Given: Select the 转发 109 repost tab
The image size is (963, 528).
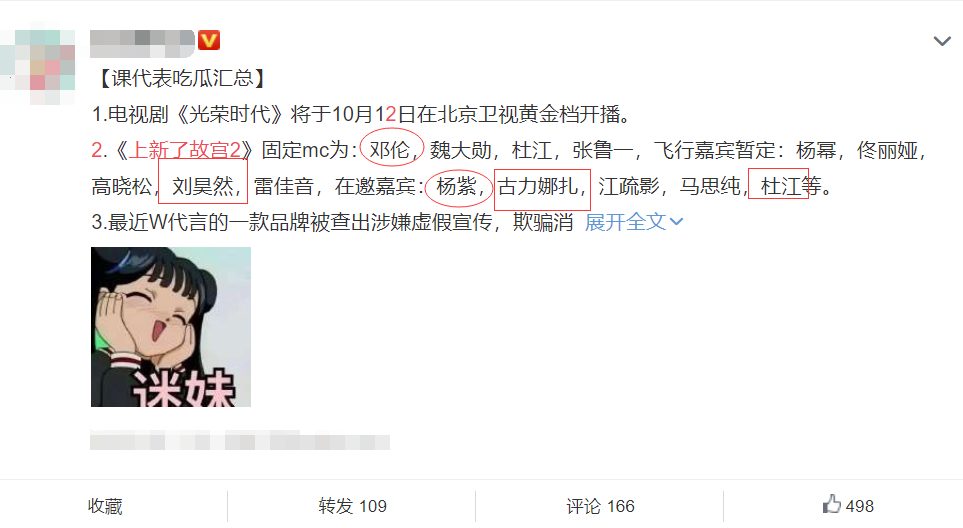Looking at the screenshot, I should coord(352,507).
